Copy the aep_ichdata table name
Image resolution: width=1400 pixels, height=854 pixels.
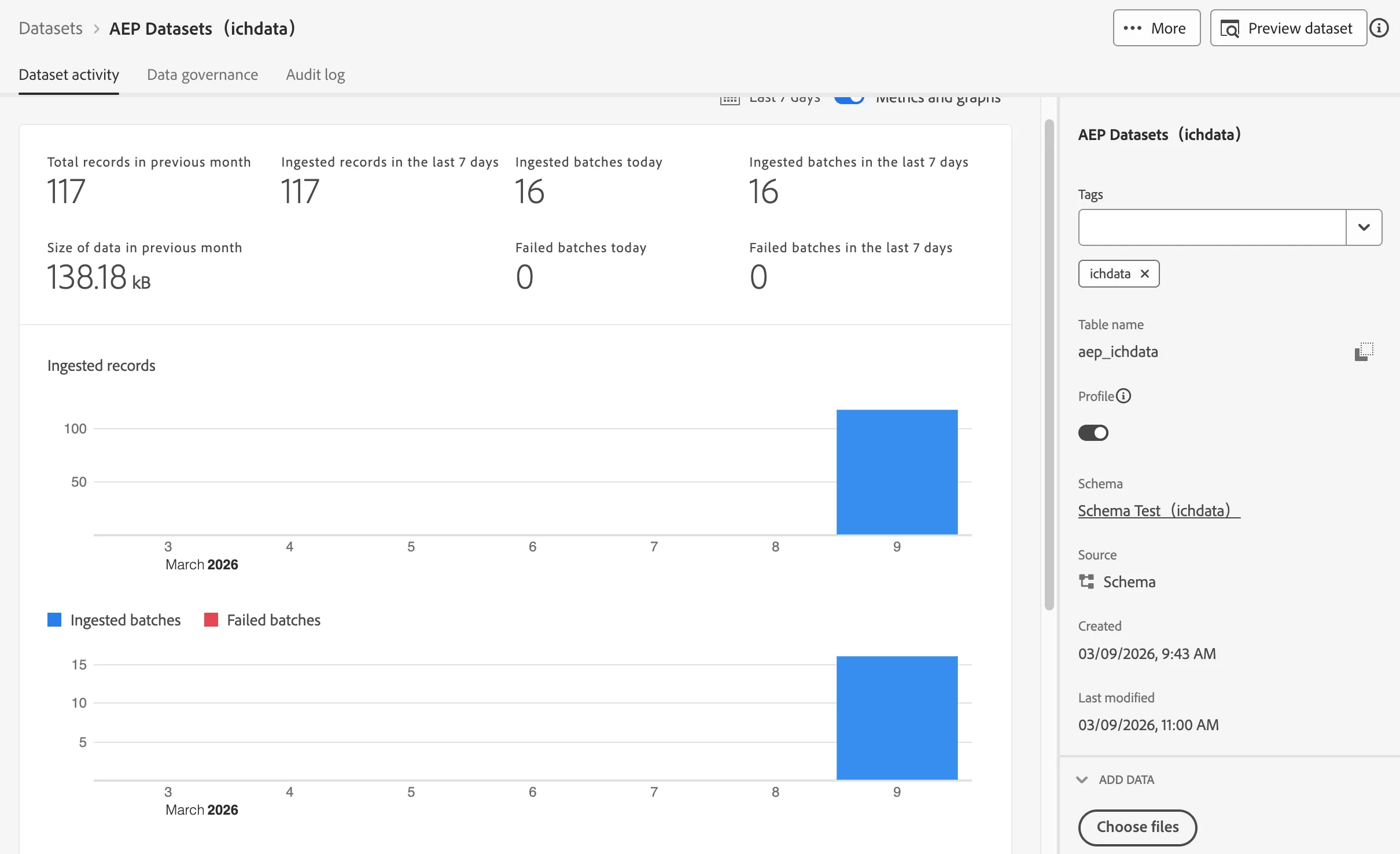click(1364, 352)
